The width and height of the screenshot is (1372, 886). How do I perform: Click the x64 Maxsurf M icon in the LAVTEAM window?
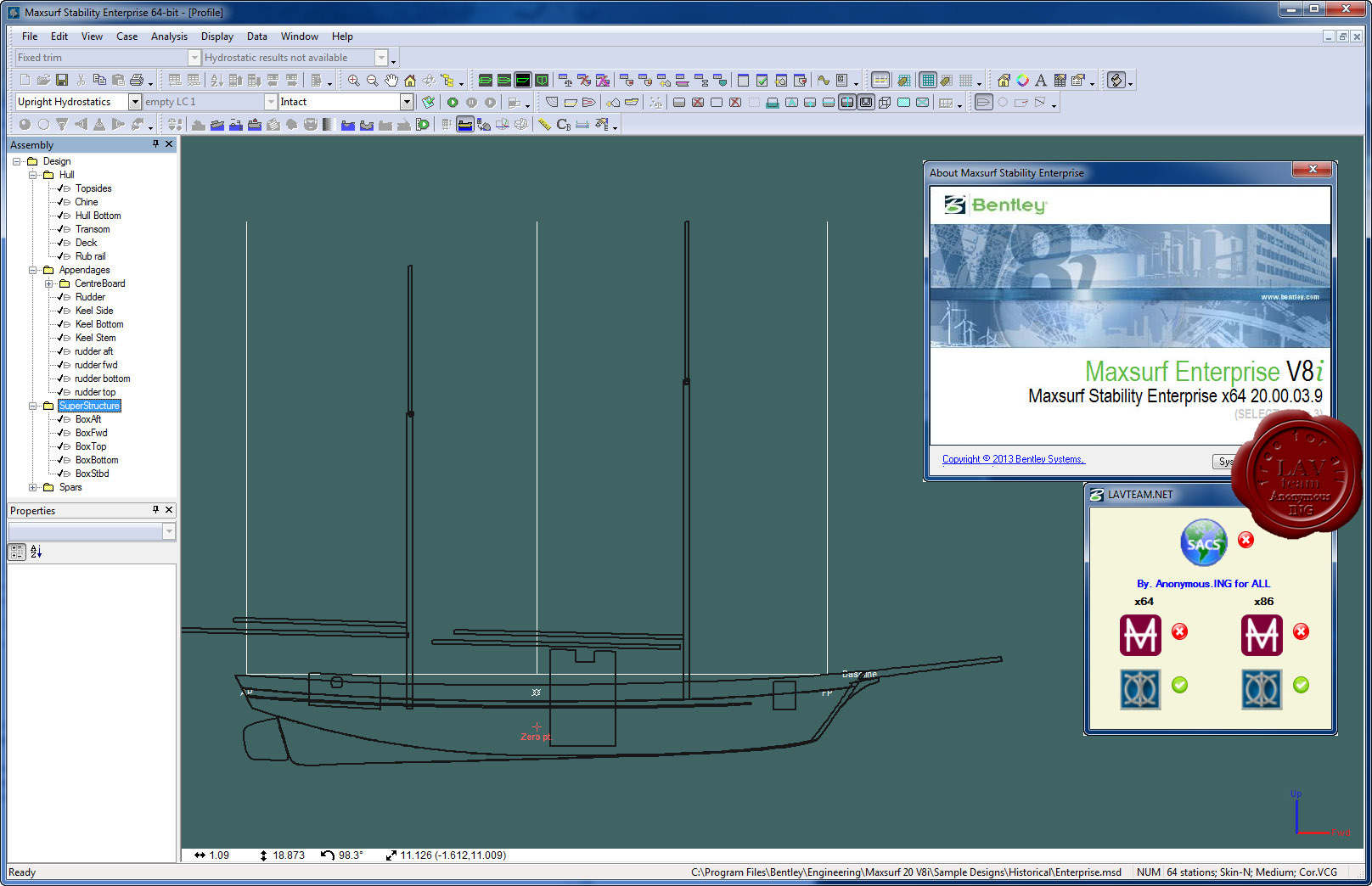tap(1140, 635)
